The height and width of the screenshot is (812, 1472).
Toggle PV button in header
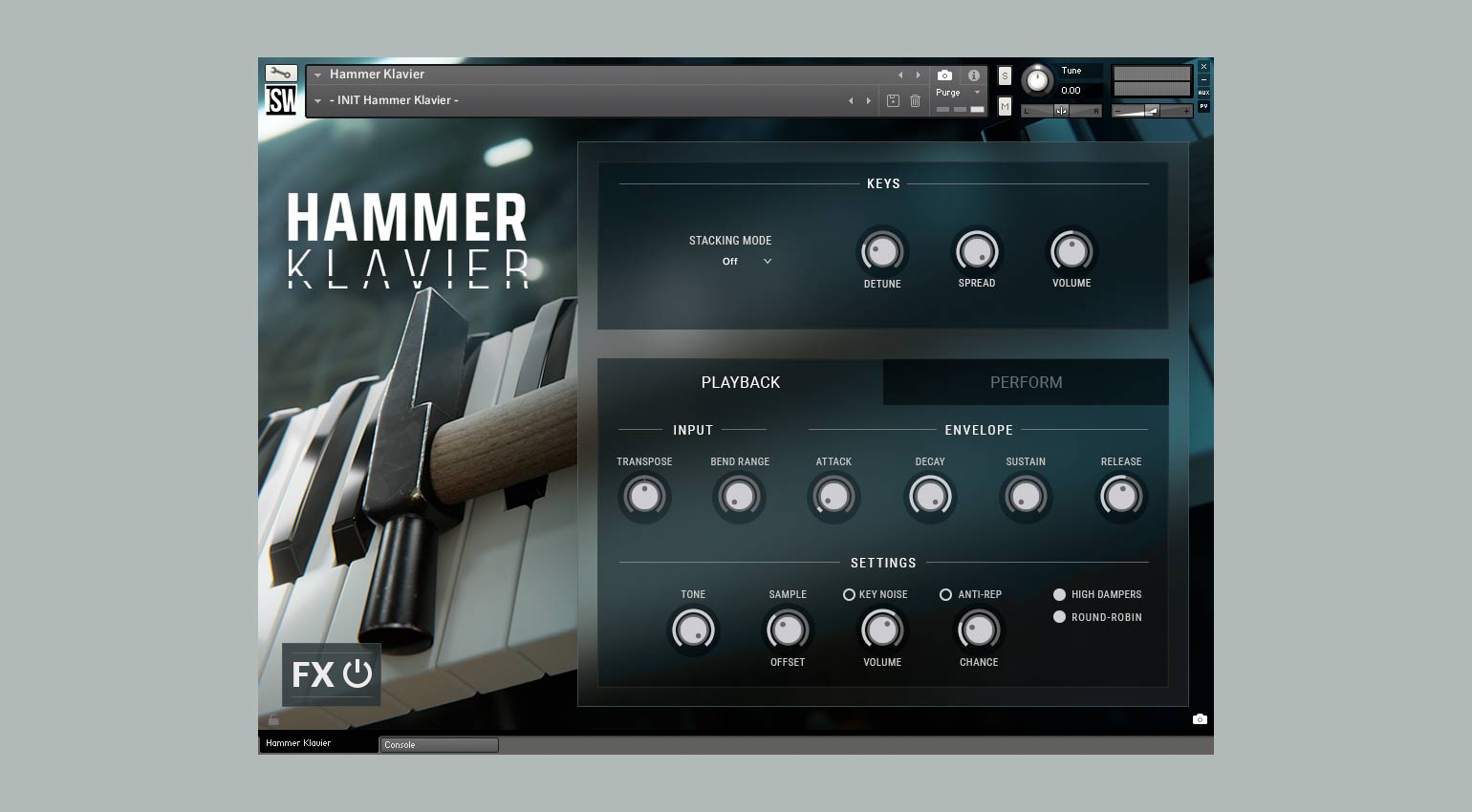point(1203,106)
